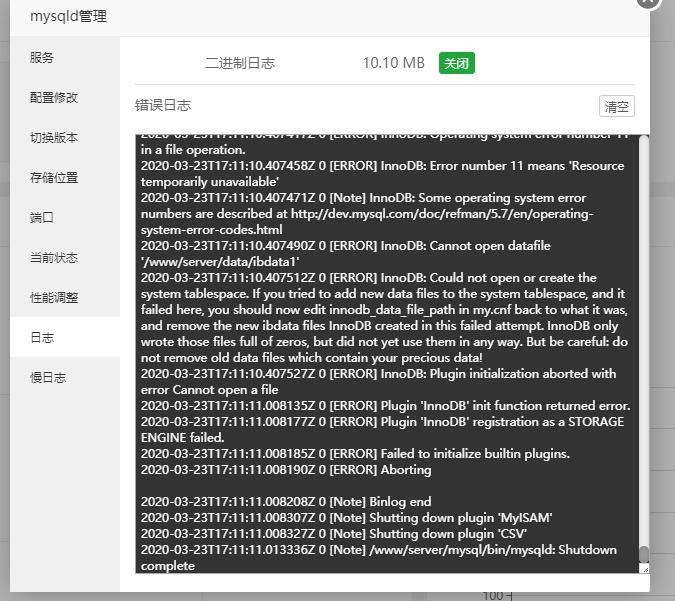Switch to the 切换版本 tab

pos(65,137)
